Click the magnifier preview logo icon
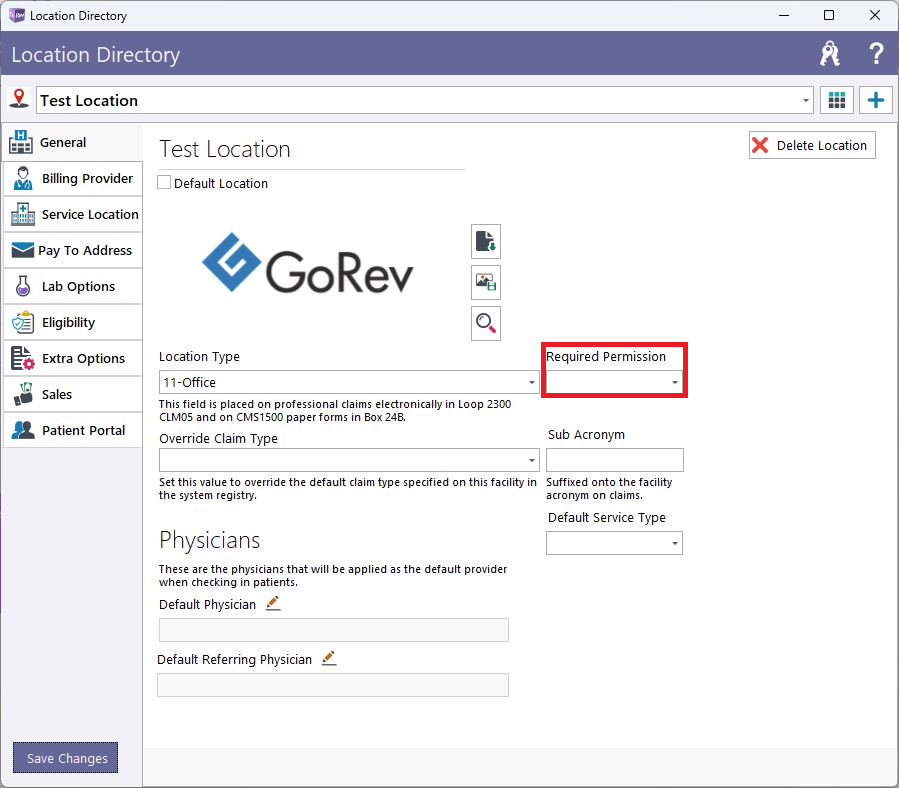Image resolution: width=899 pixels, height=788 pixels. pos(486,323)
